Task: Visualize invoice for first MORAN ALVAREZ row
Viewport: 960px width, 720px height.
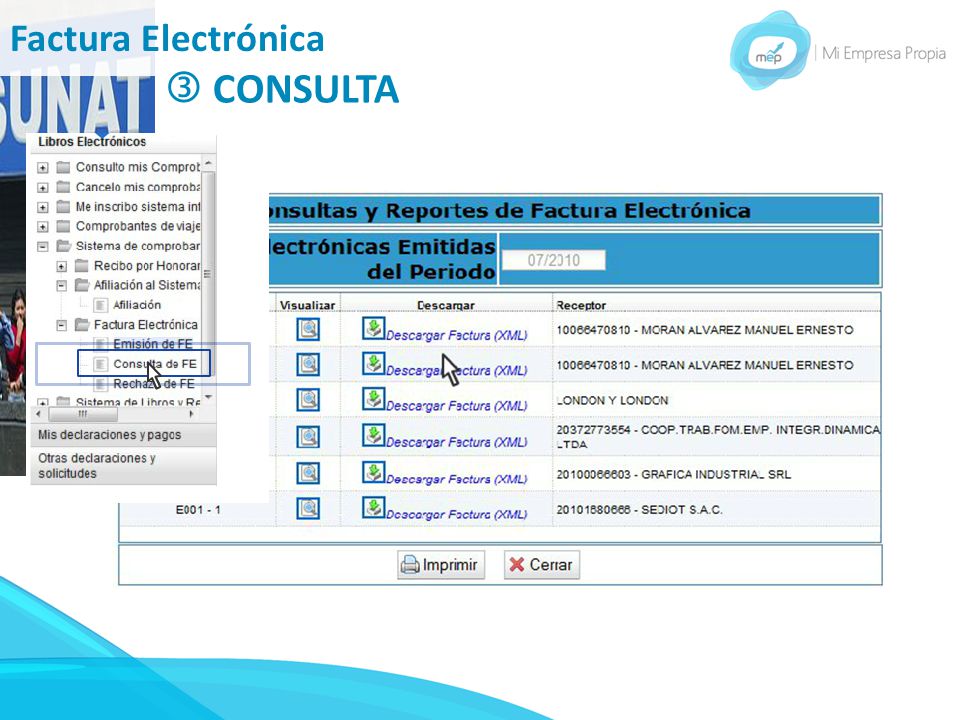Action: click(308, 329)
